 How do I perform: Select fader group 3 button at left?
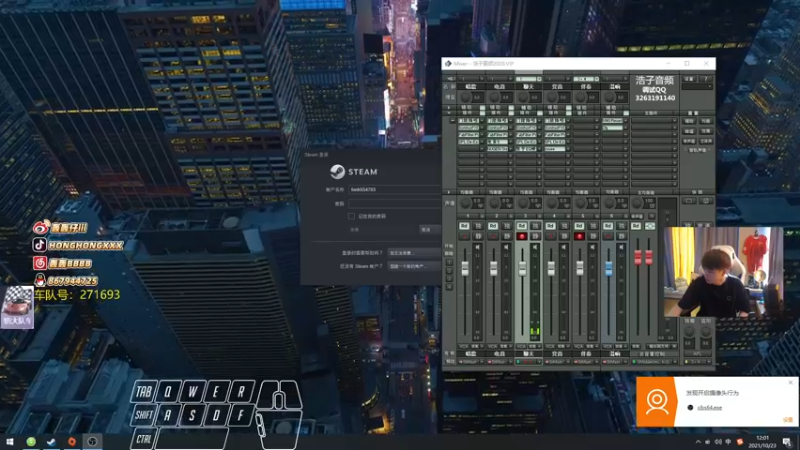449,279
